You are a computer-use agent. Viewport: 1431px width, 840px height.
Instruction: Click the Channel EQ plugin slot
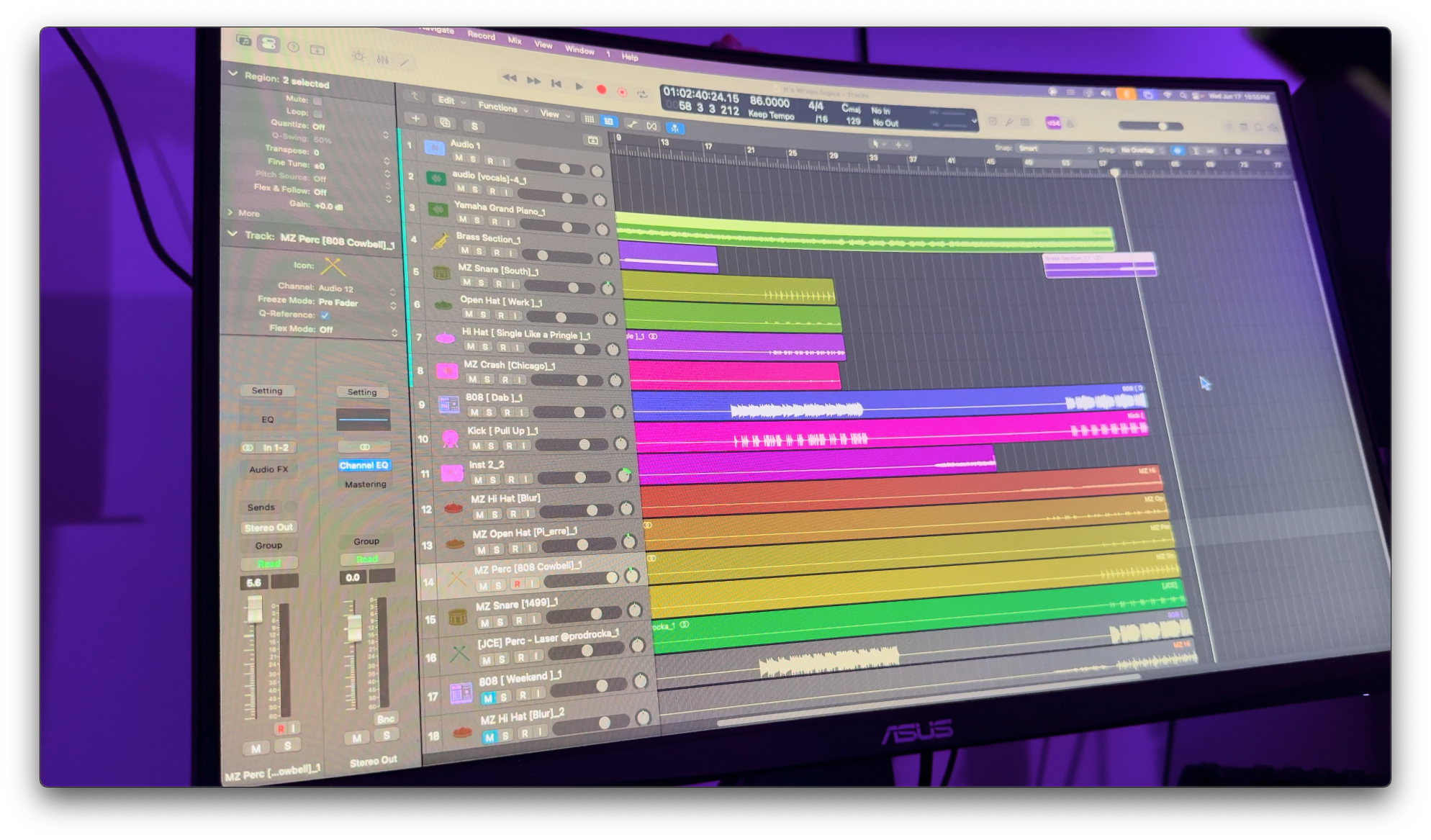click(x=364, y=466)
